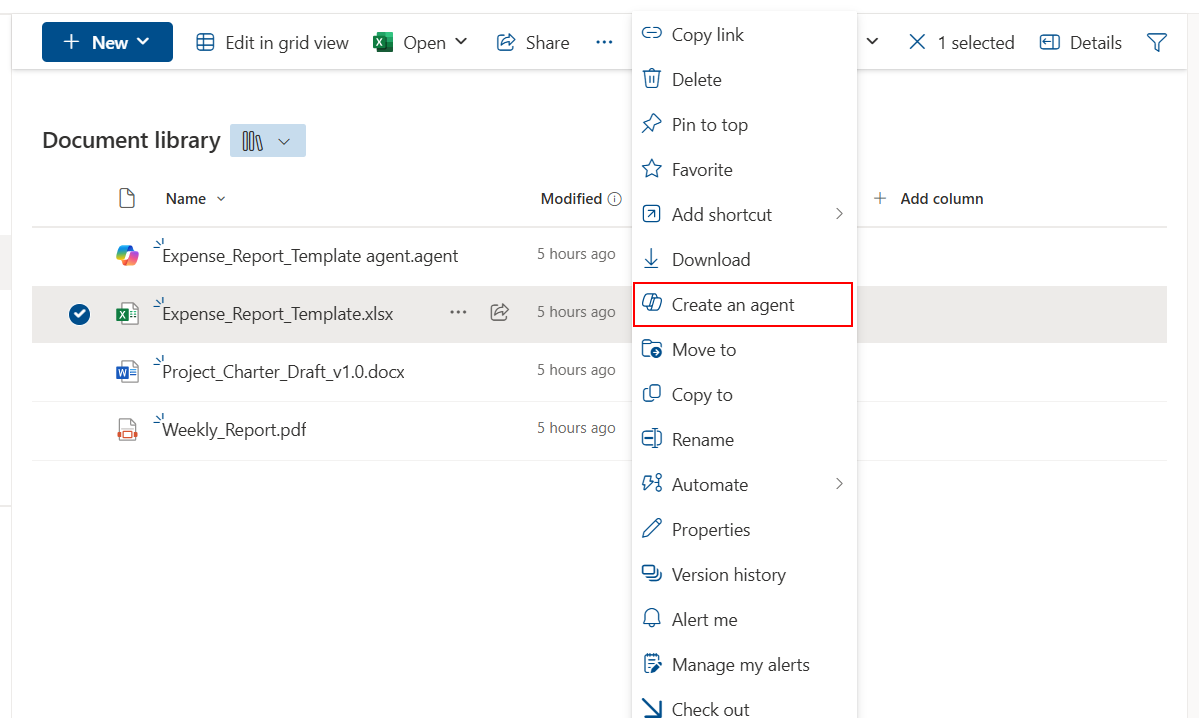This screenshot has width=1199, height=718.
Task: Select Rename in the context menu
Action: point(702,439)
